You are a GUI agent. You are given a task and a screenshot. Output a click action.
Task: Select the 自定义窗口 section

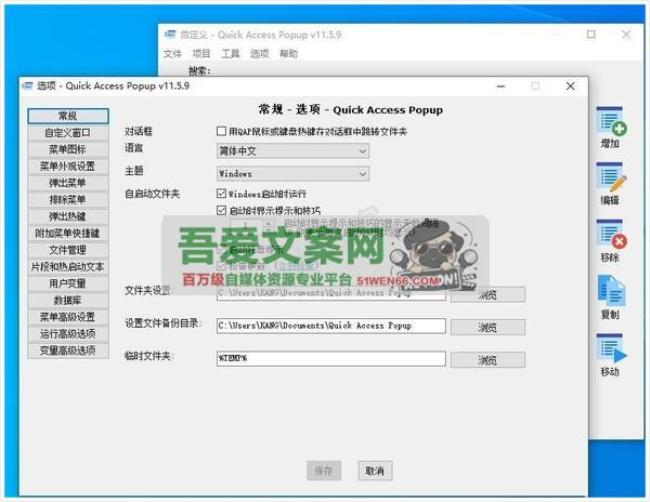pyautogui.click(x=68, y=133)
